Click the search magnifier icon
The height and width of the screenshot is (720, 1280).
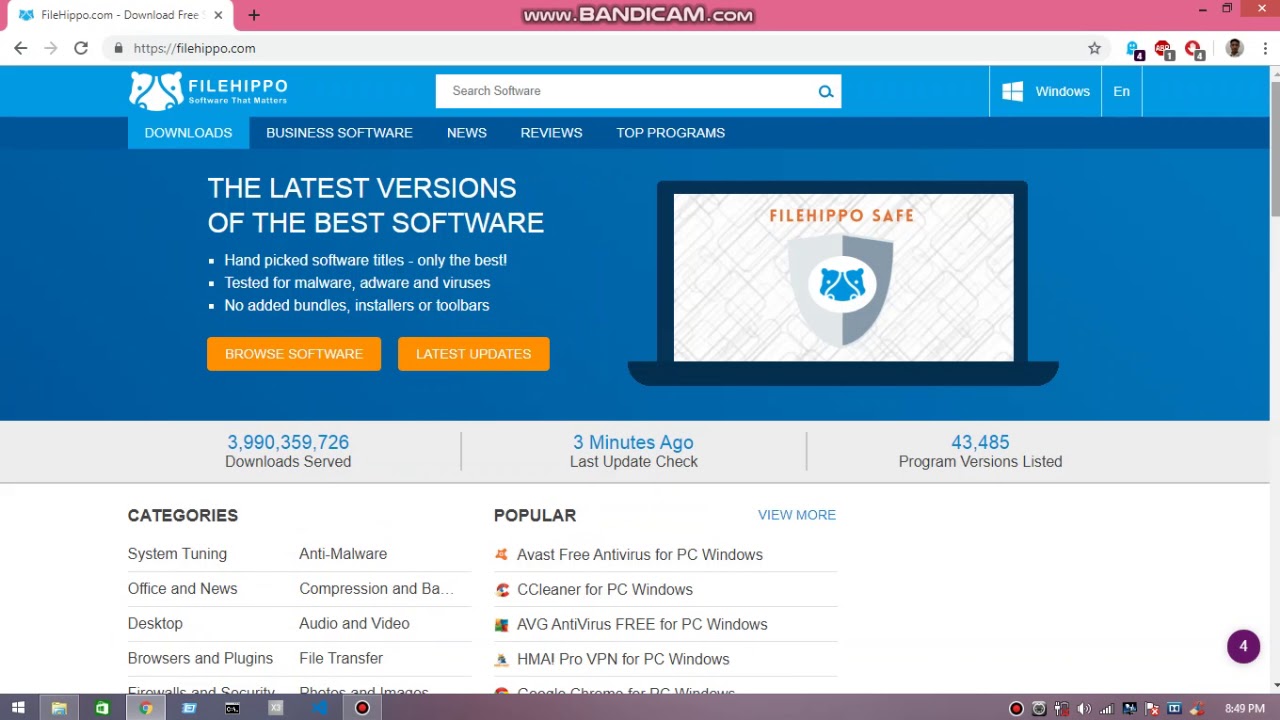coord(825,91)
